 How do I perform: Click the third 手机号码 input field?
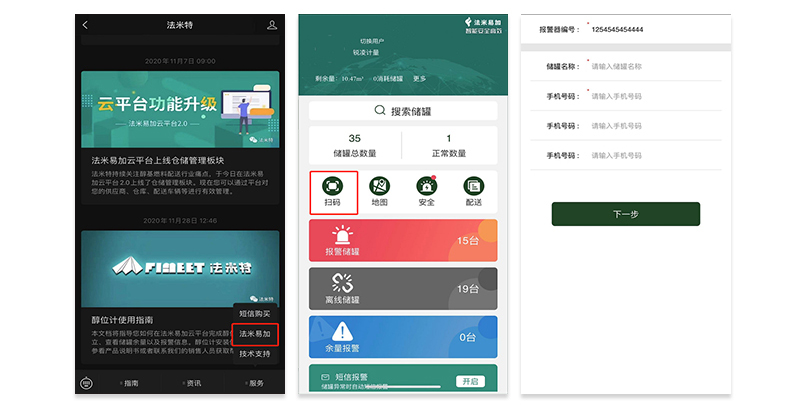(655, 156)
